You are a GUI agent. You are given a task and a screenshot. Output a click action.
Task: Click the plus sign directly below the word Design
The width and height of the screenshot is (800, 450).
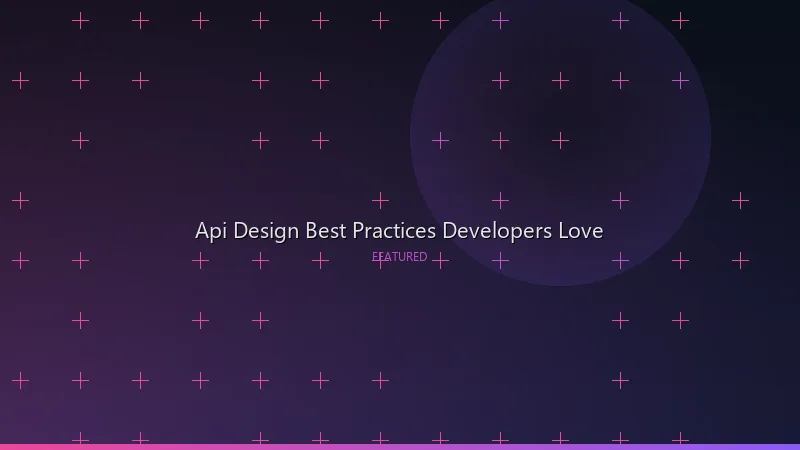260,260
